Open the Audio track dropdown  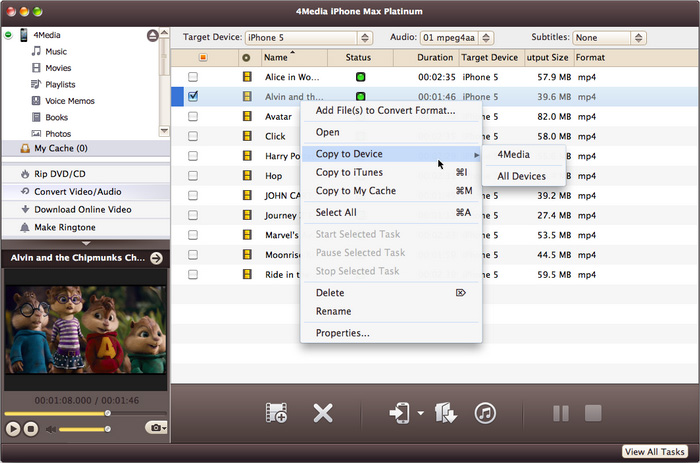[x=457, y=38]
